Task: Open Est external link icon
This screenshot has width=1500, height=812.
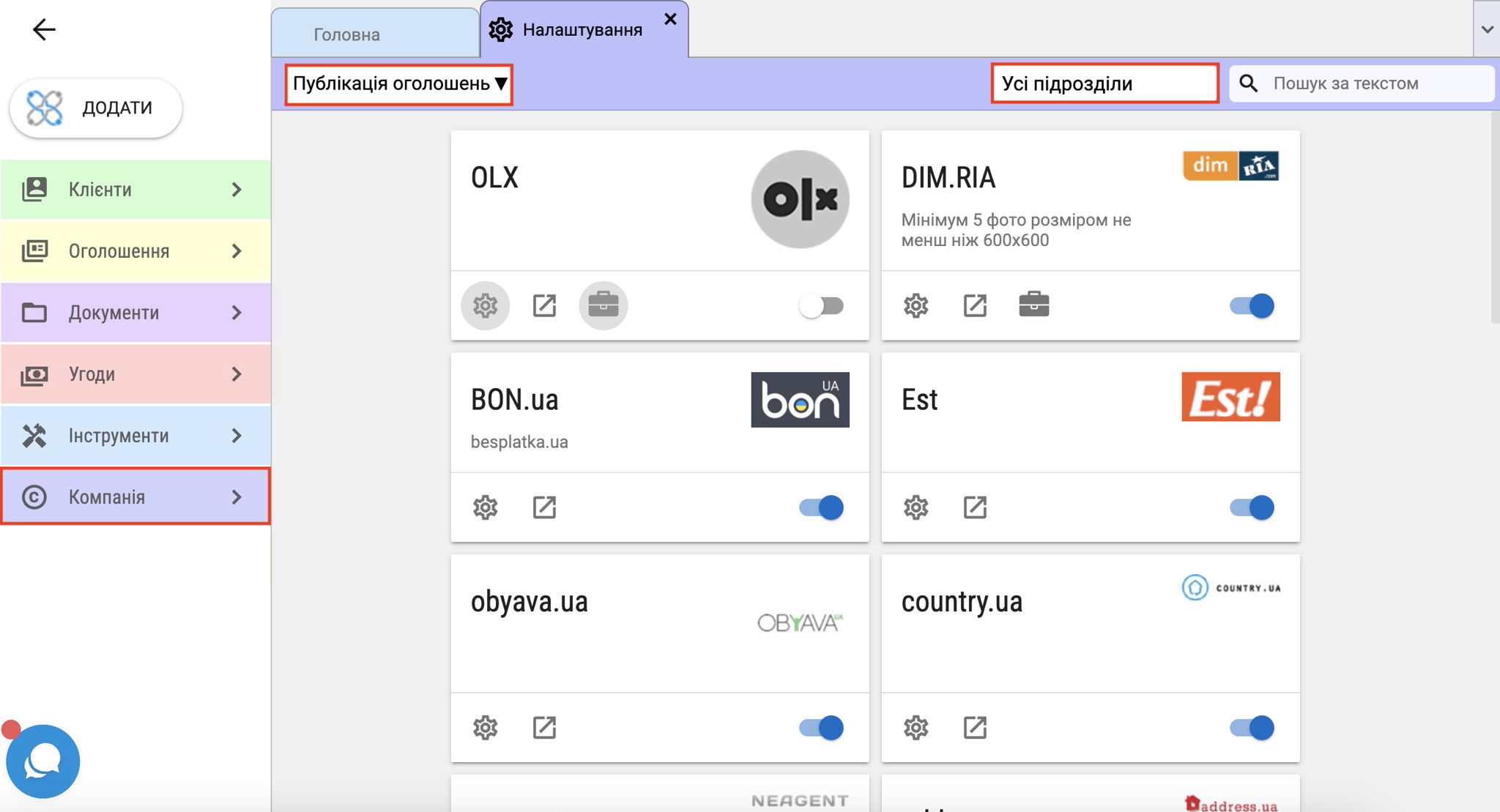Action: [x=975, y=507]
